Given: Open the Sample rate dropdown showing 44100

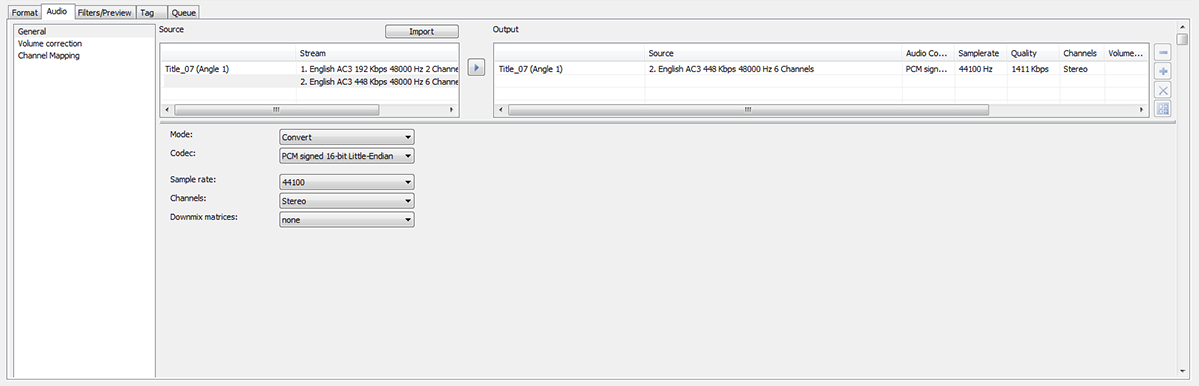Looking at the screenshot, I should [347, 183].
